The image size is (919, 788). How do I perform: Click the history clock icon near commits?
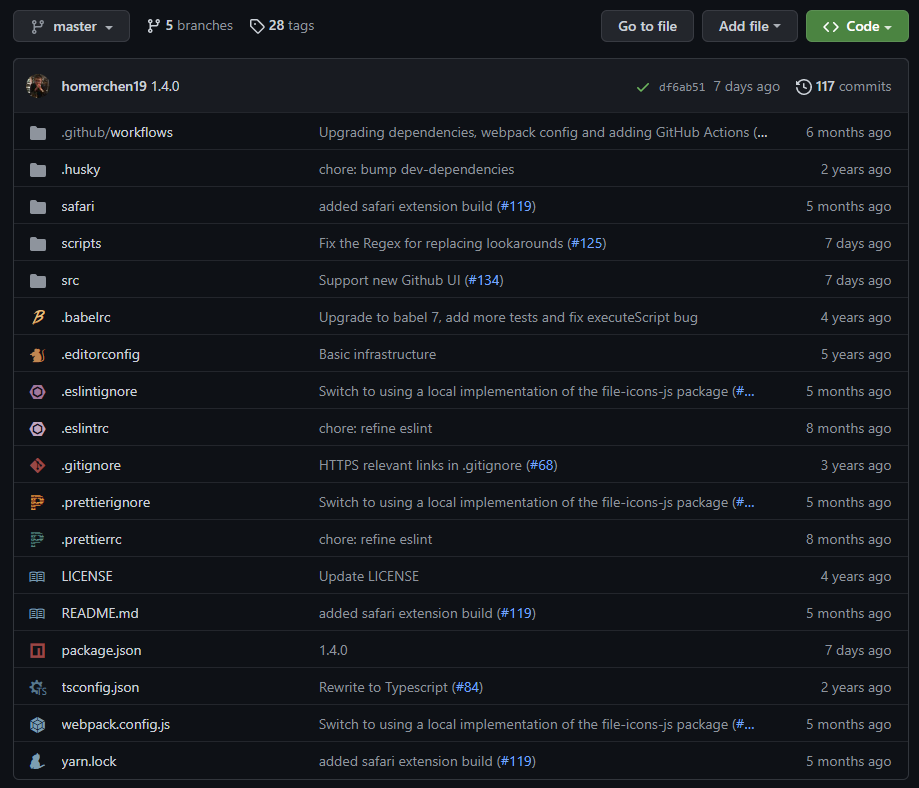(x=804, y=87)
